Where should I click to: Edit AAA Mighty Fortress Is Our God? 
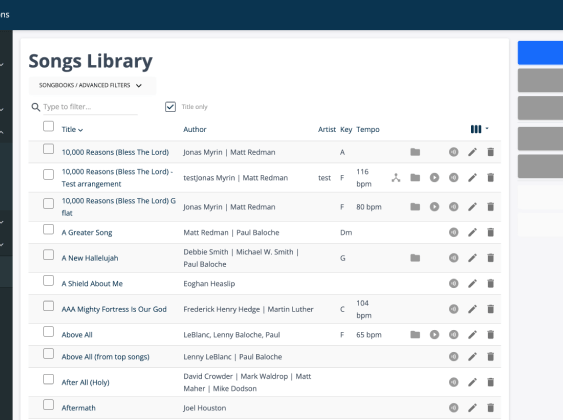point(473,309)
